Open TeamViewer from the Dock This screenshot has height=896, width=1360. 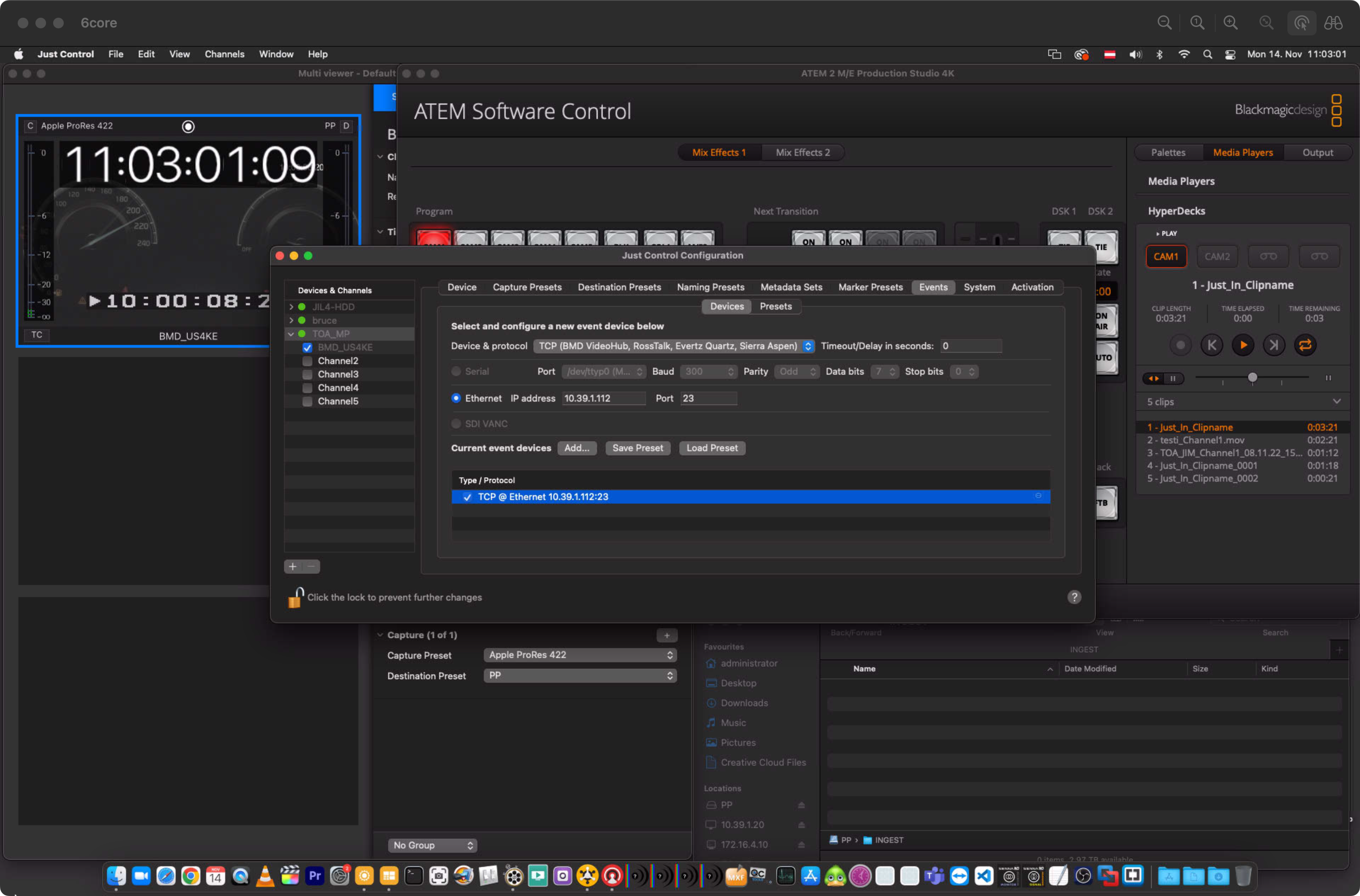[959, 876]
